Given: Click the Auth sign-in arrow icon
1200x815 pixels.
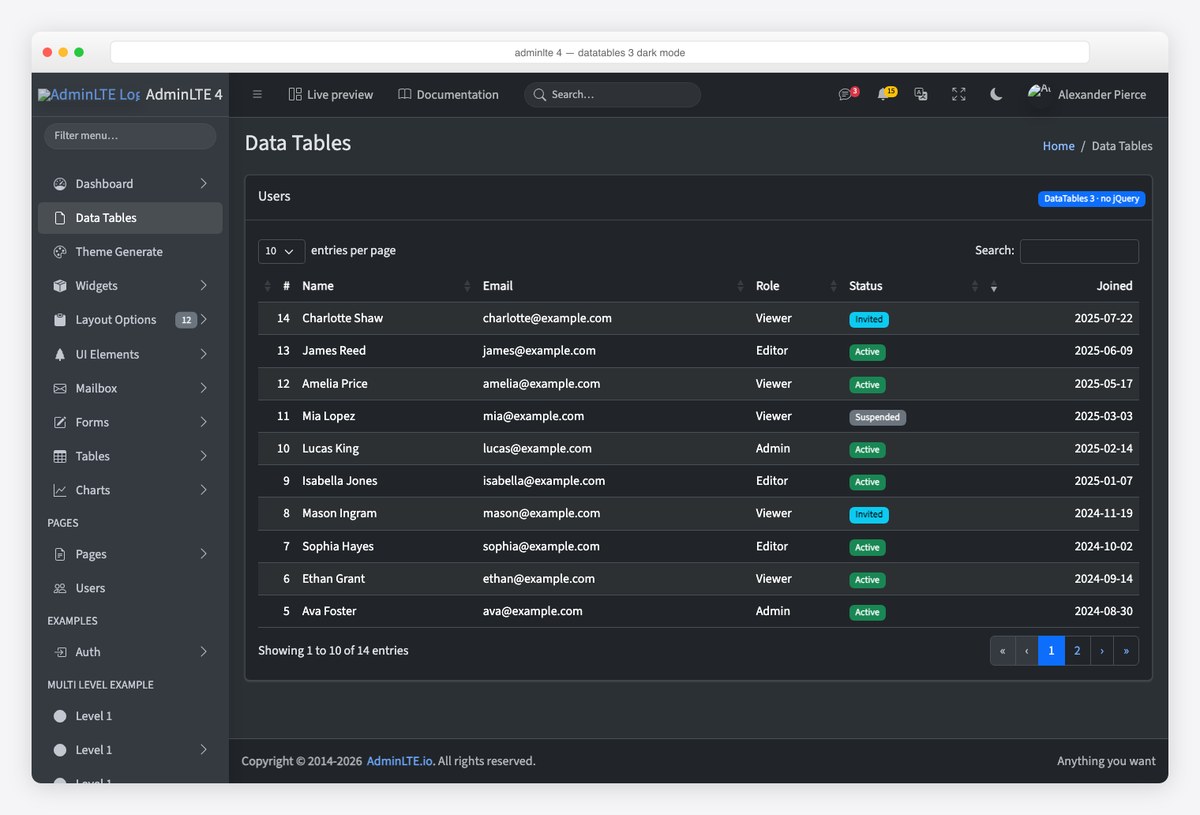Looking at the screenshot, I should point(60,652).
